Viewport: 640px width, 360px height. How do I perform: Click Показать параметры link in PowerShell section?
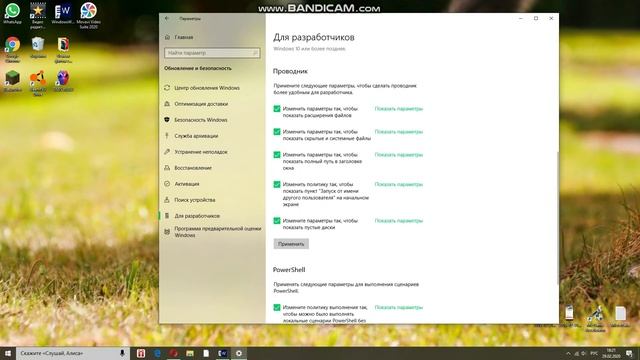click(399, 307)
